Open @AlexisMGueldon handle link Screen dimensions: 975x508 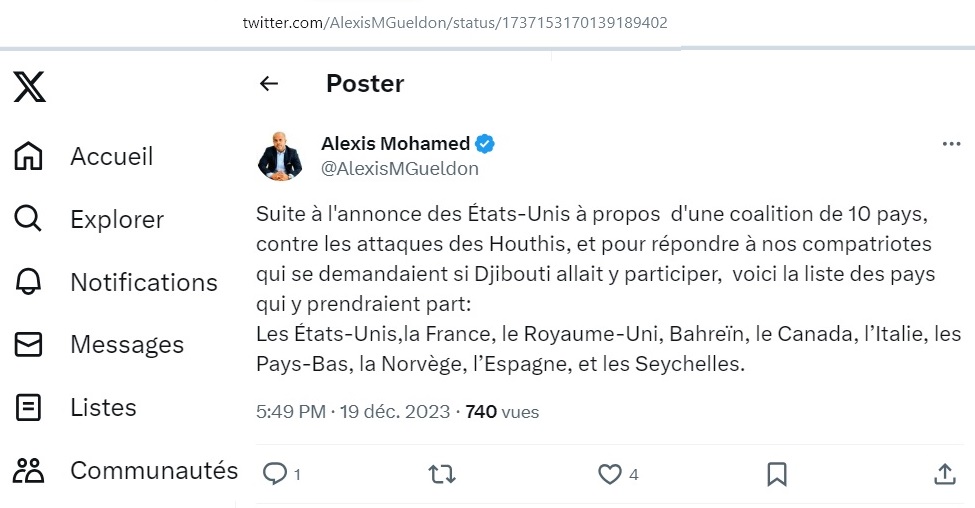(400, 169)
